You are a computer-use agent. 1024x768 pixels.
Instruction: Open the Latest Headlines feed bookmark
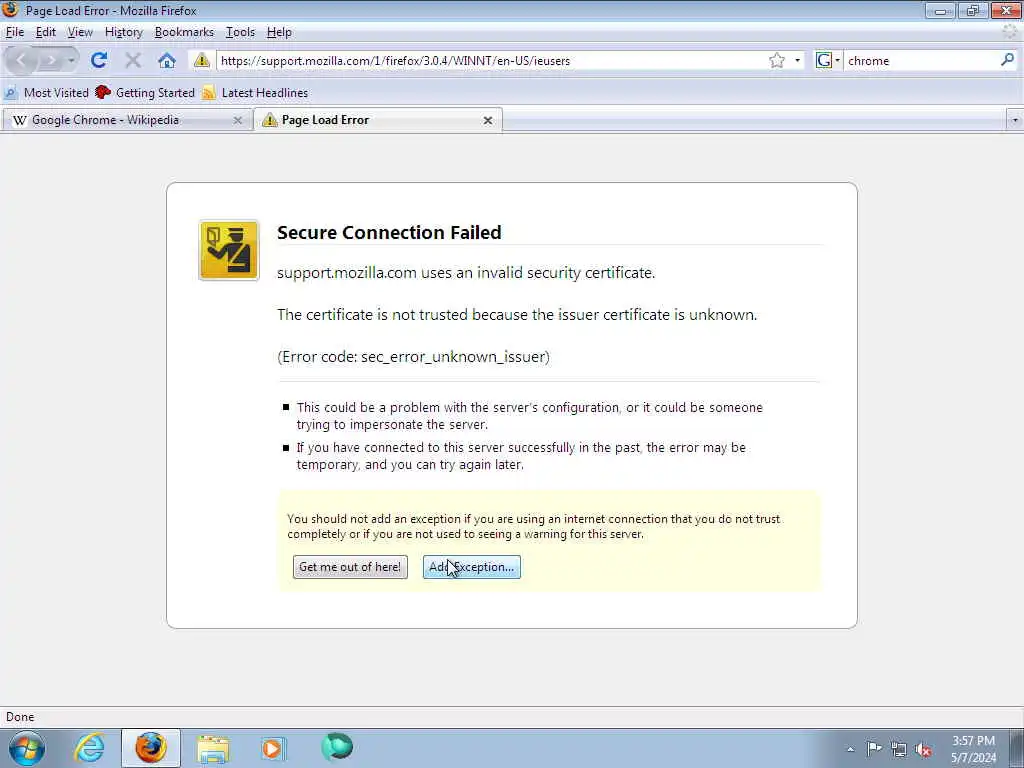[x=255, y=93]
